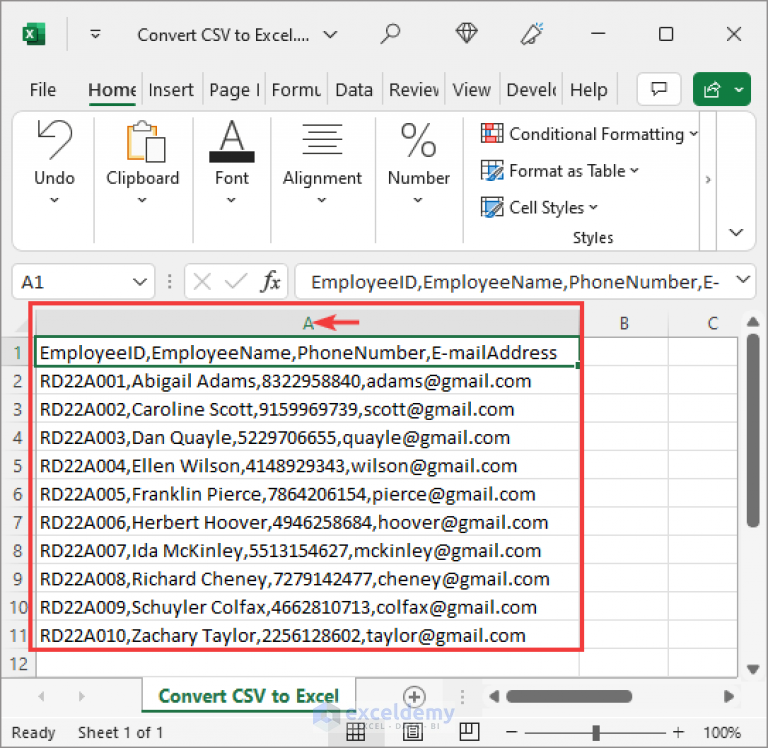The height and width of the screenshot is (748, 768).
Task: Switch to the Insert tab
Action: 171,90
